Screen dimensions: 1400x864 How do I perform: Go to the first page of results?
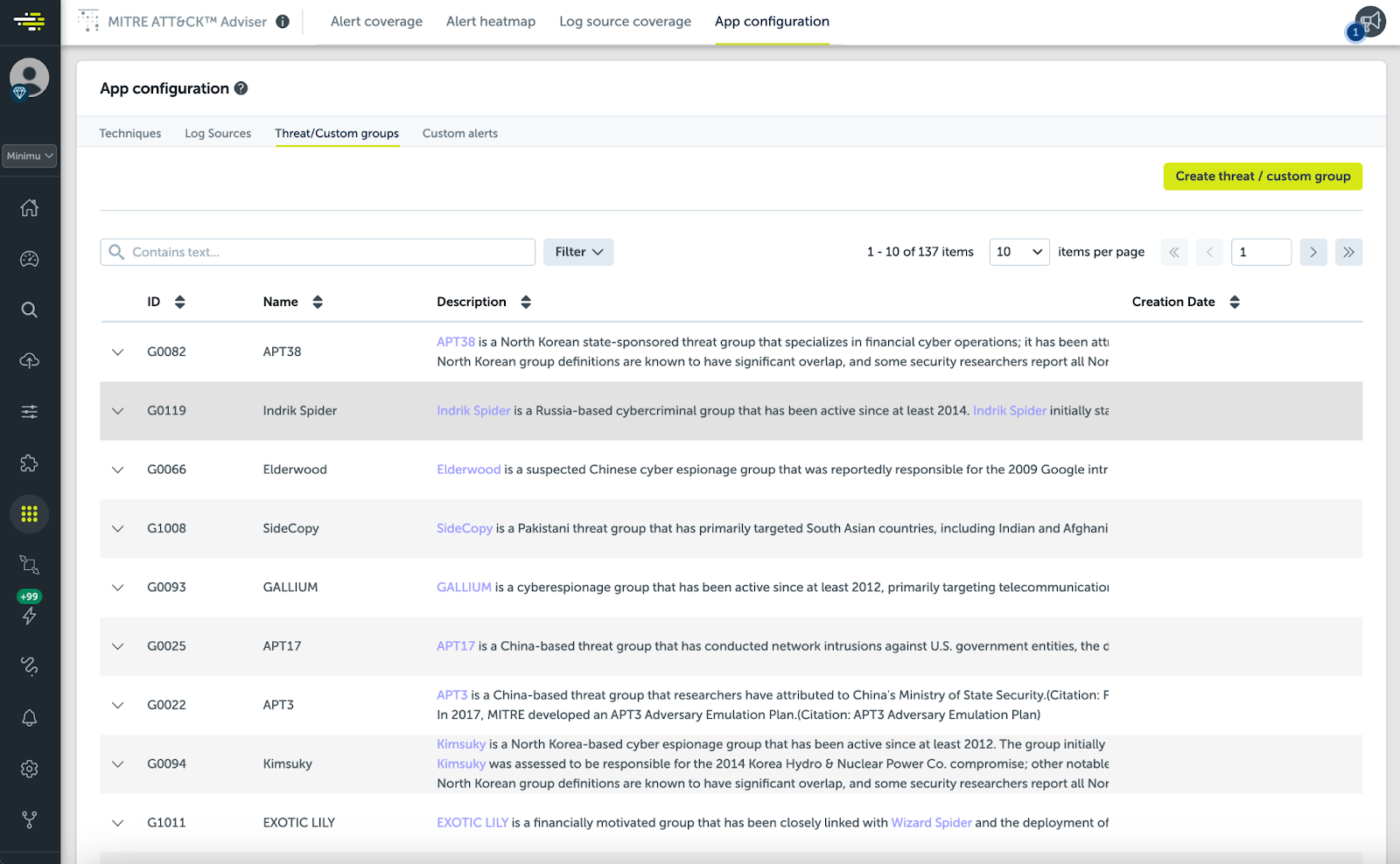click(x=1174, y=252)
